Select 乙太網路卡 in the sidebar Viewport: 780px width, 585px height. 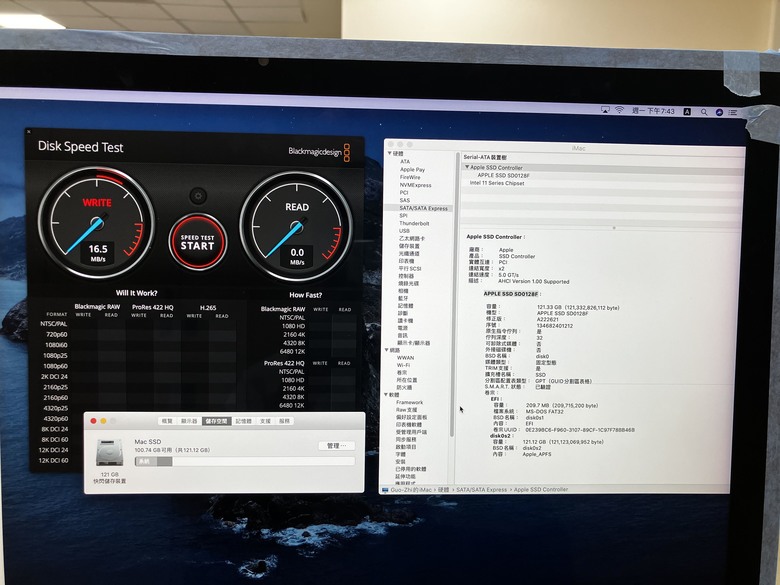tap(412, 239)
